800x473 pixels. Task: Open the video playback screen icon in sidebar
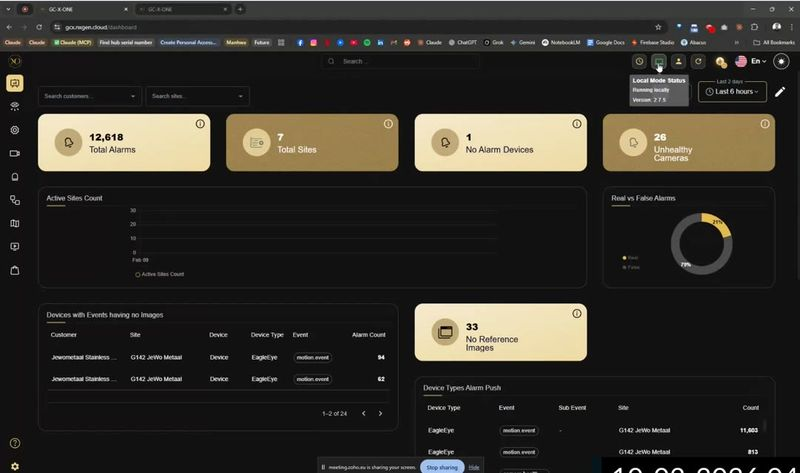point(15,246)
